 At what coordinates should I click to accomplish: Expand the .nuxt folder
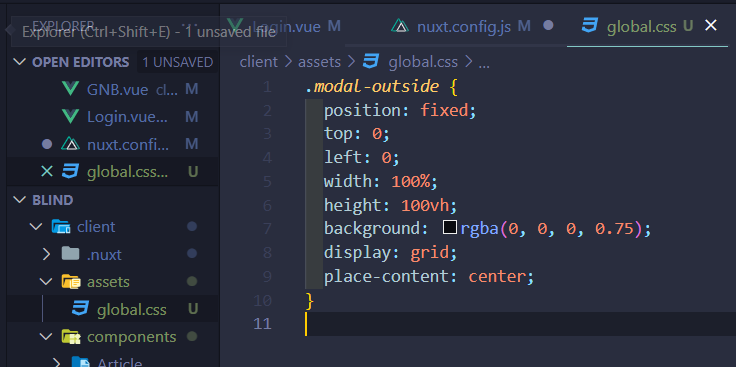46,255
